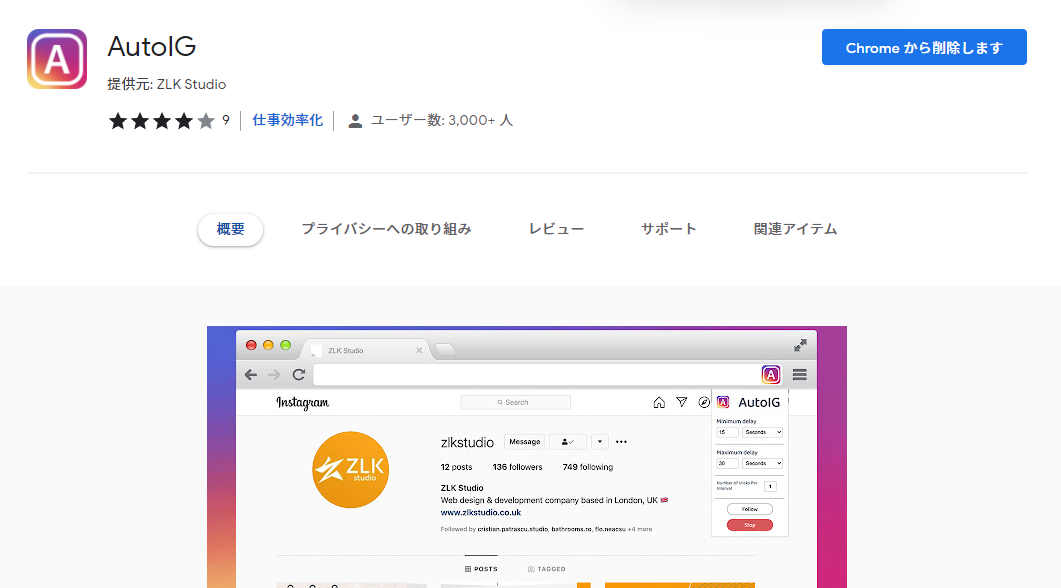Open the Maximum delay Seconds dropdown

click(763, 463)
